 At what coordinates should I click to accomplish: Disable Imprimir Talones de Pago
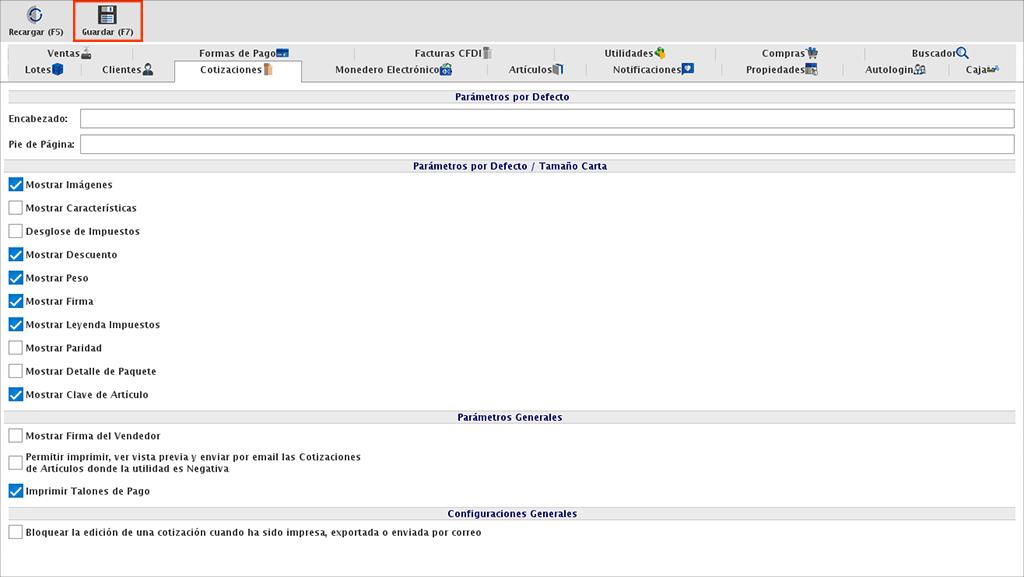coord(14,491)
